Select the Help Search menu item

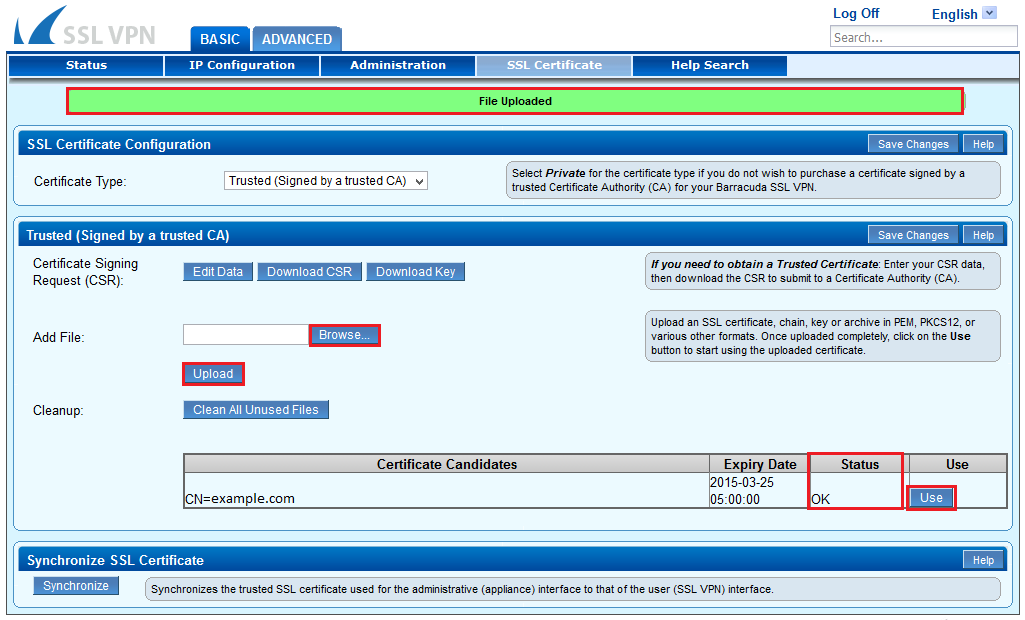click(x=709, y=66)
